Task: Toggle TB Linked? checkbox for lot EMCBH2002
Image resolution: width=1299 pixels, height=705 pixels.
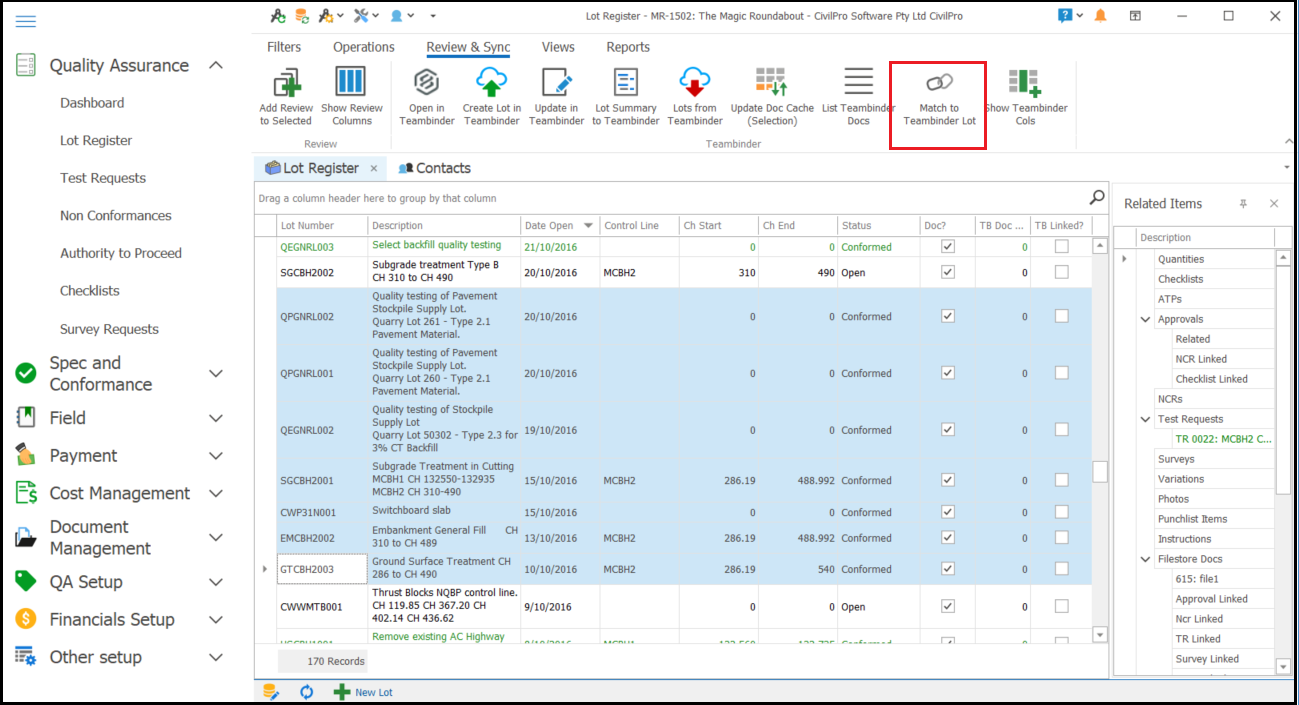Action: tap(1061, 538)
